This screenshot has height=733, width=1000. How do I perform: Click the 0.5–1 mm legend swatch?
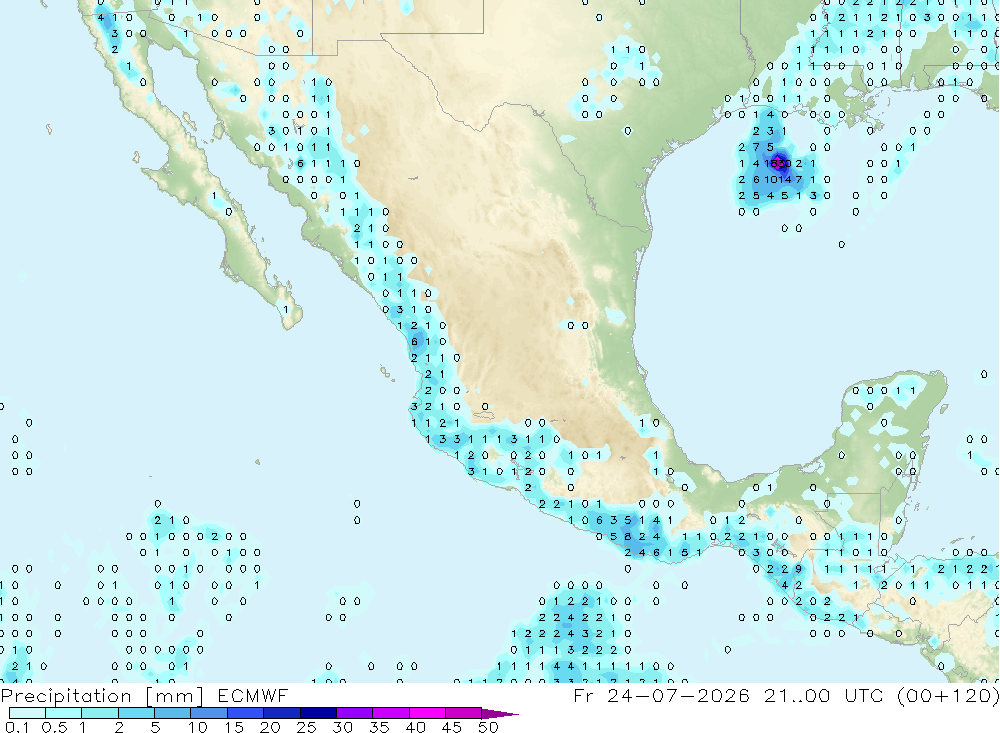tap(64, 713)
